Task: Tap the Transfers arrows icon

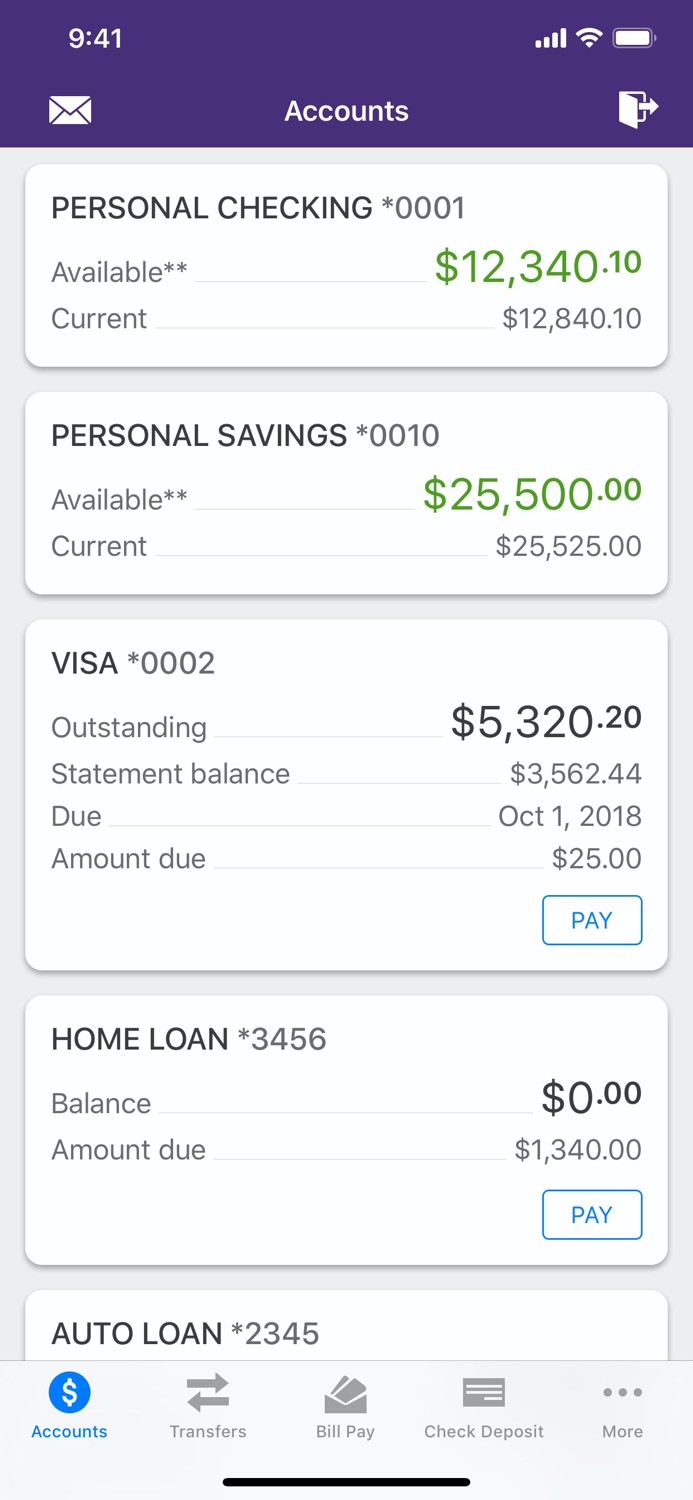Action: point(207,1391)
